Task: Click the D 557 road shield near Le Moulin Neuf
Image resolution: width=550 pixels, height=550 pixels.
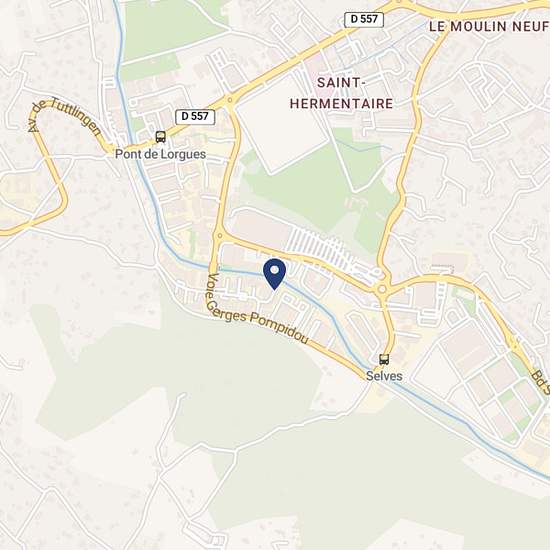Action: [x=364, y=19]
